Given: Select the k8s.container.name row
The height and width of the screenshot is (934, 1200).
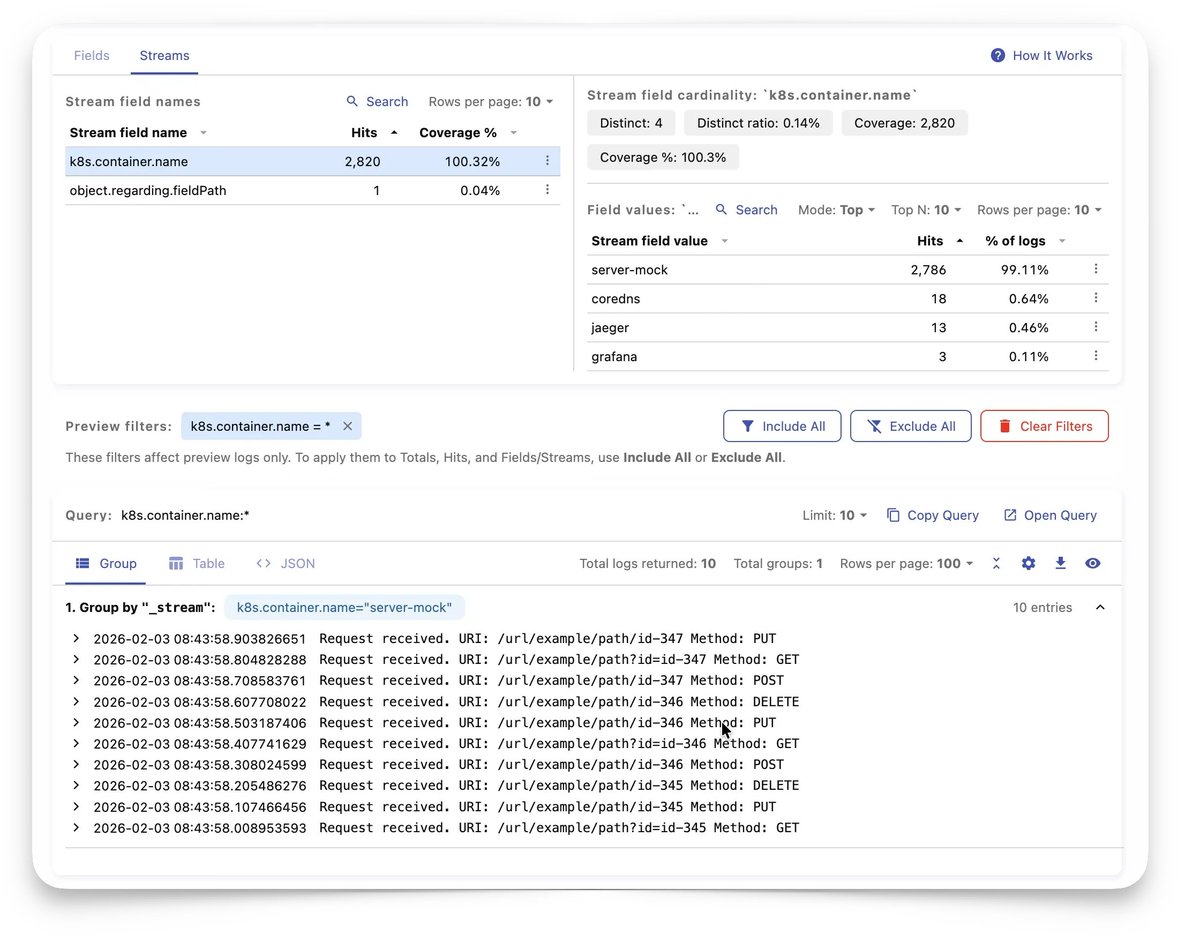Looking at the screenshot, I should [x=313, y=161].
